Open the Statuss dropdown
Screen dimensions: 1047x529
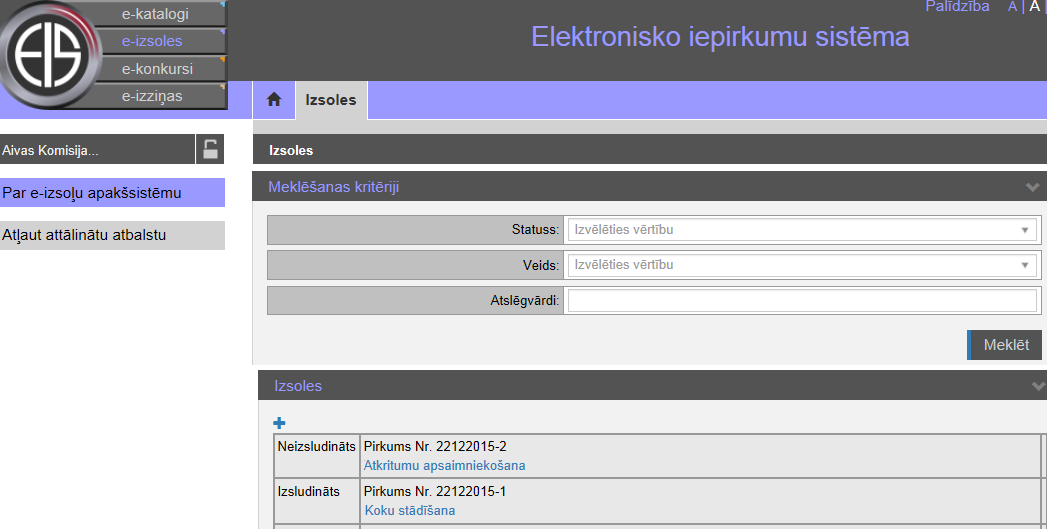pyautogui.click(x=800, y=230)
